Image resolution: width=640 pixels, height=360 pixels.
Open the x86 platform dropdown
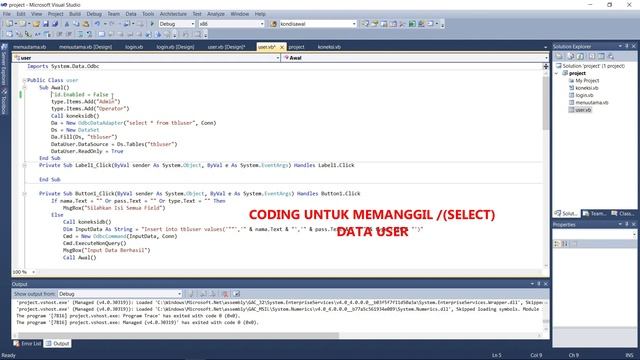(x=262, y=24)
